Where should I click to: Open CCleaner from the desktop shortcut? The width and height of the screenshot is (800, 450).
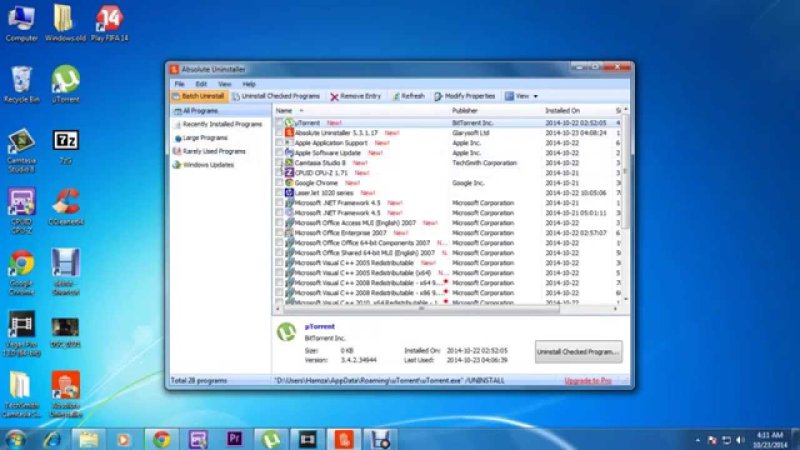pos(66,205)
